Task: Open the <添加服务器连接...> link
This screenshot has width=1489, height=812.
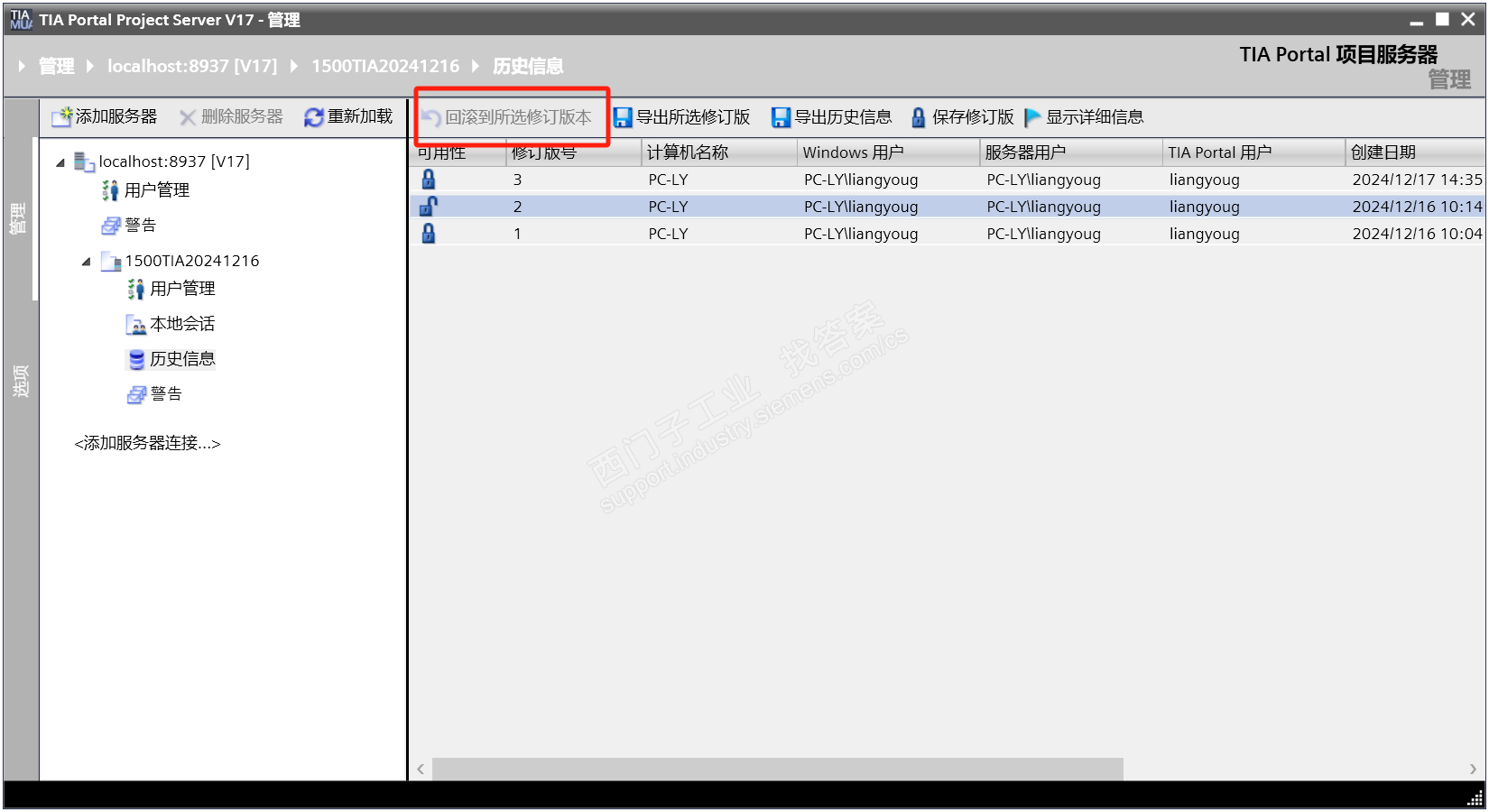Action: click(147, 443)
